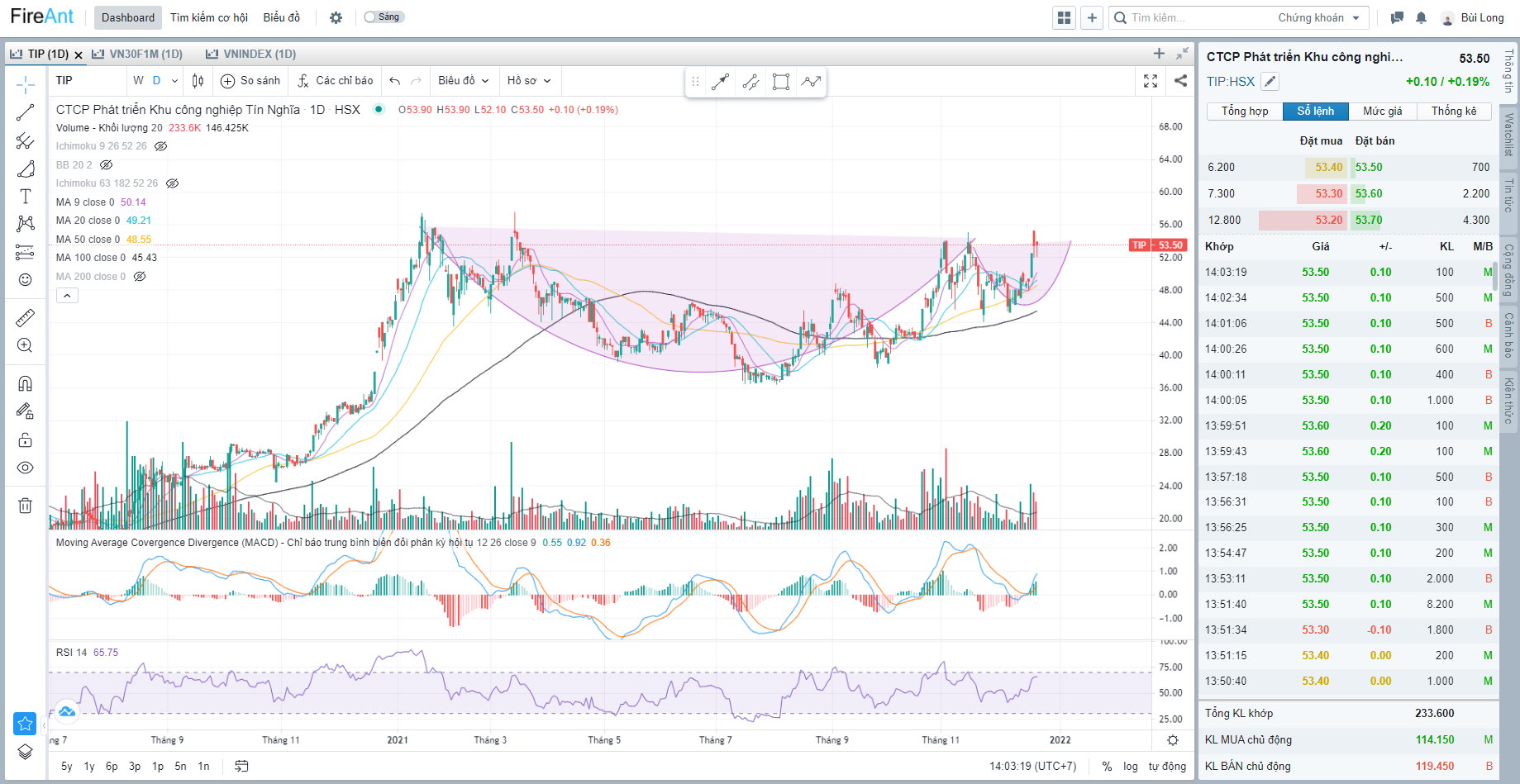The width and height of the screenshot is (1520, 784).
Task: Open the emoji icons tool
Action: 25,279
